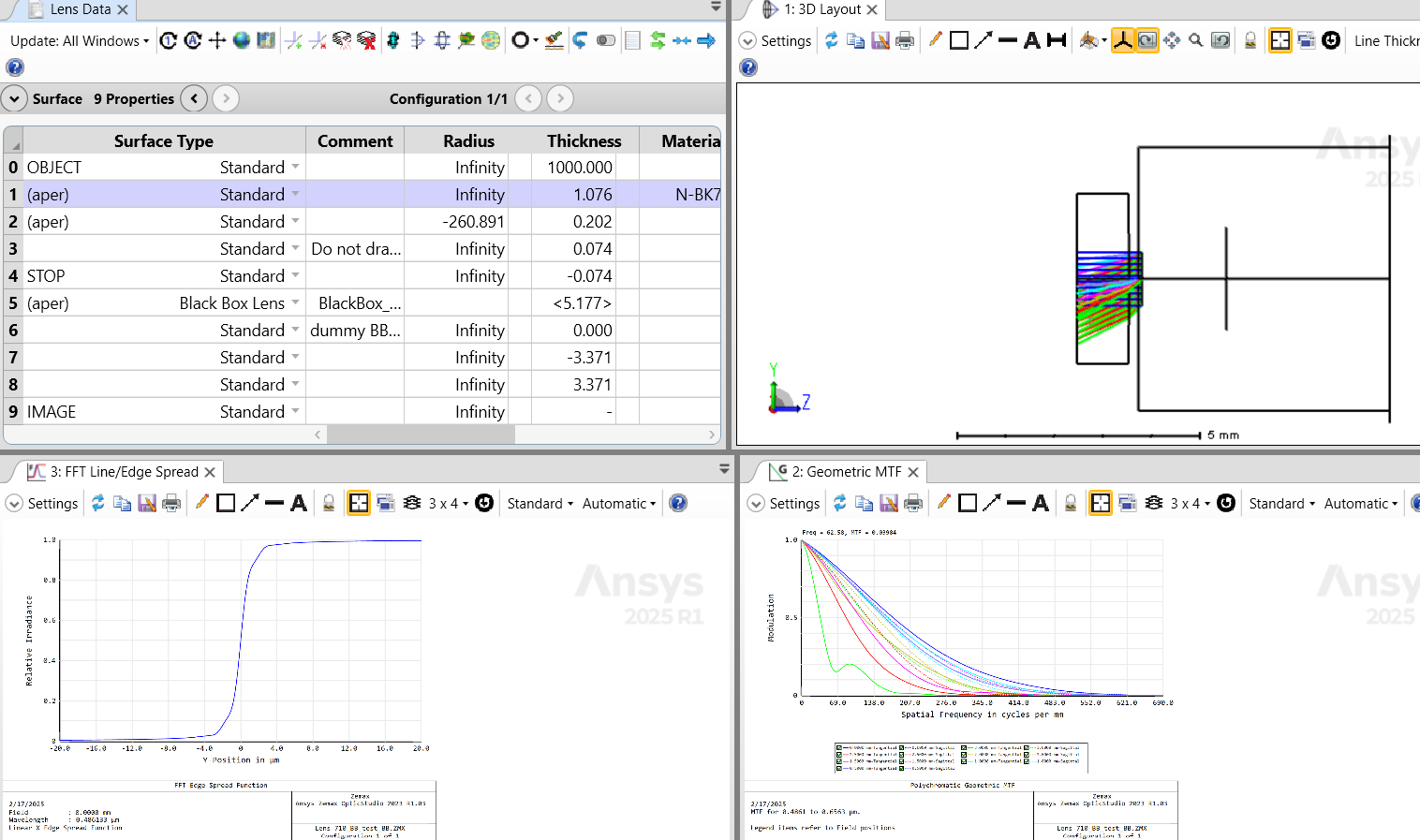Lock the 3D Layout window
The height and width of the screenshot is (840, 1420).
[x=1250, y=40]
